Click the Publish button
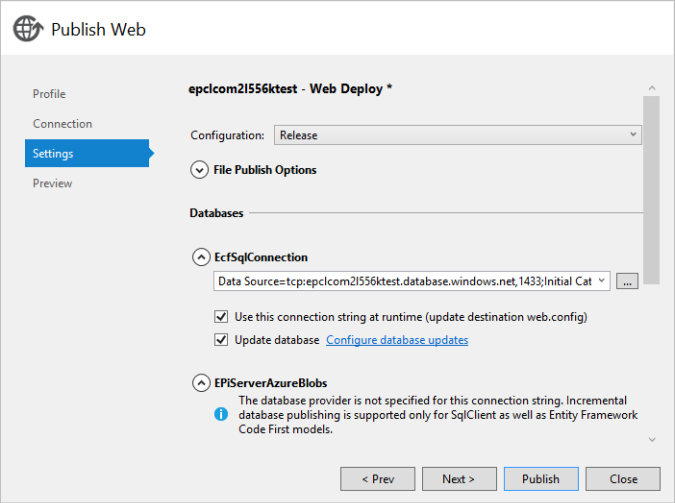 coord(541,479)
